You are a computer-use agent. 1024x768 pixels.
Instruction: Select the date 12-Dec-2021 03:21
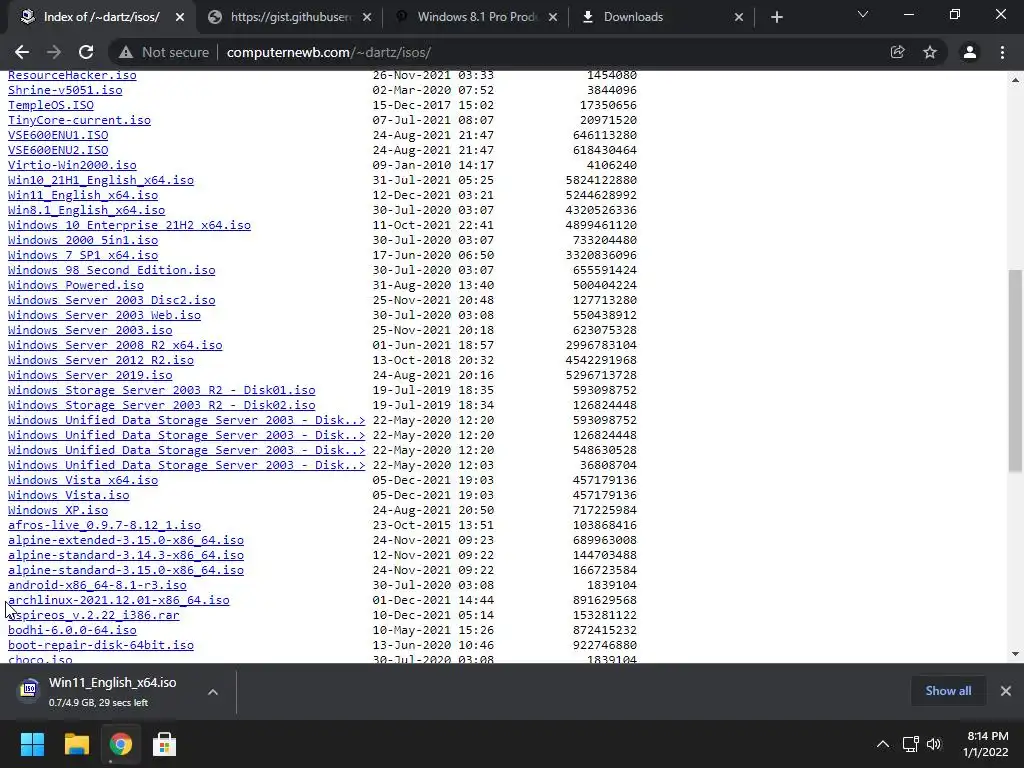coord(433,195)
